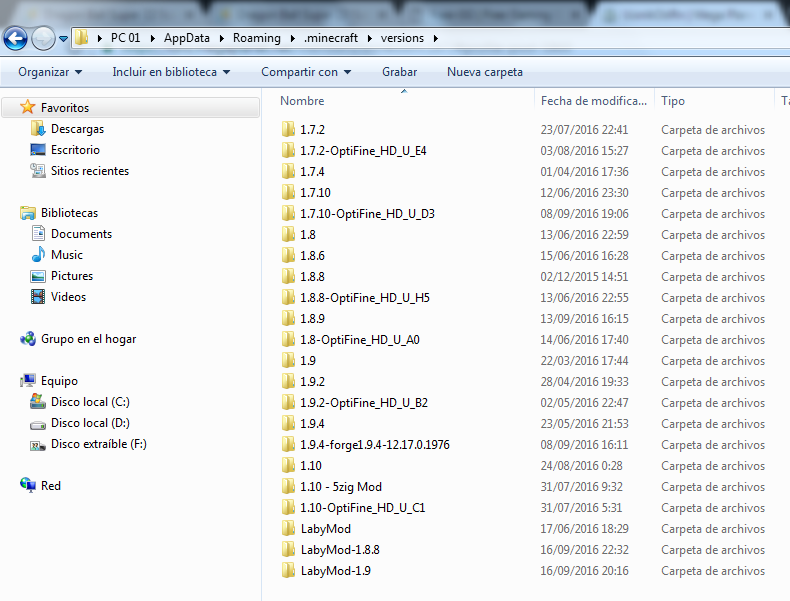Click the folder icon of 1.8
This screenshot has width=790, height=601.
(288, 235)
